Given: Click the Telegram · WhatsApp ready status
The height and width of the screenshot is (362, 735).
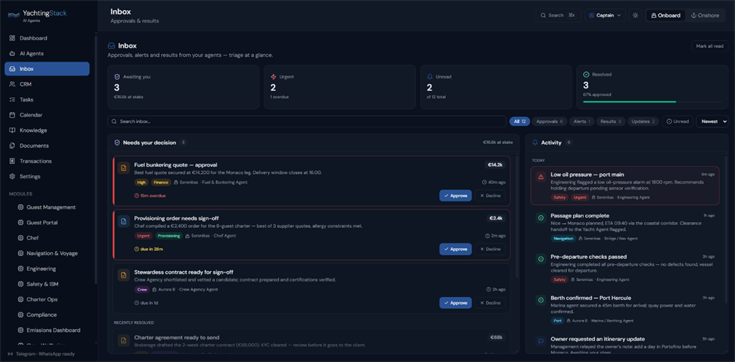Looking at the screenshot, I should [42, 354].
